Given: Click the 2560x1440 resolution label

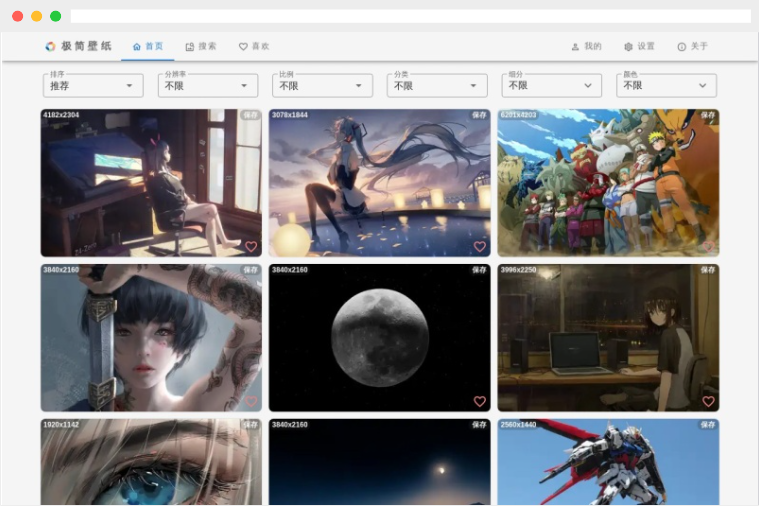Looking at the screenshot, I should point(518,425).
